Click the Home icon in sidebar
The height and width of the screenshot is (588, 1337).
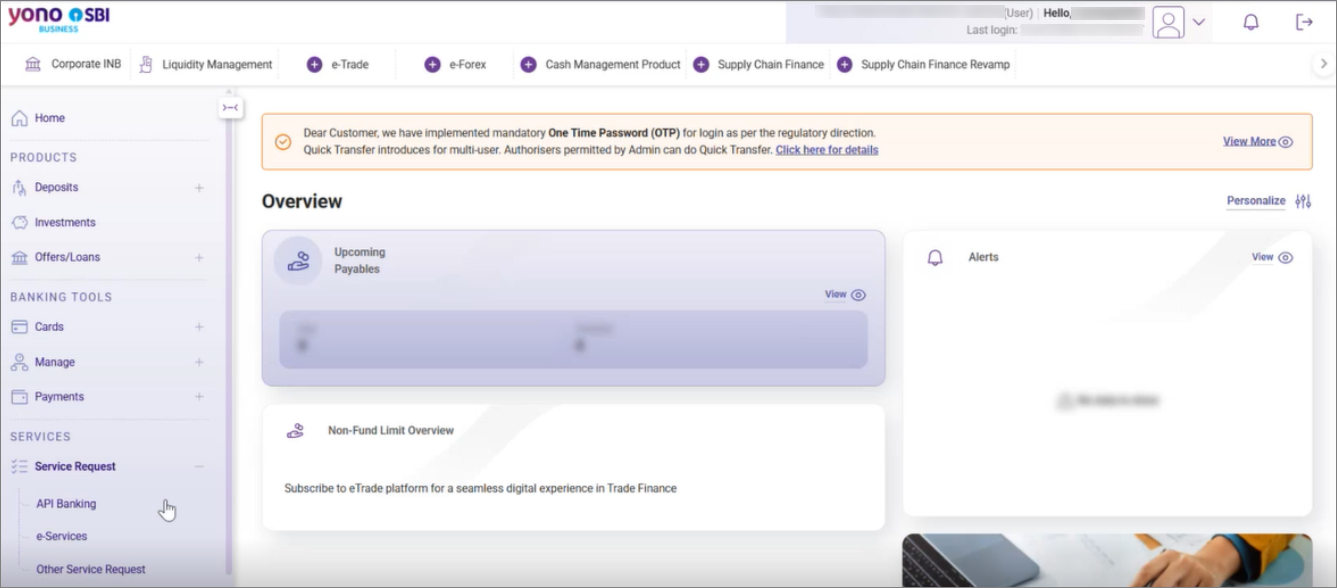19,118
